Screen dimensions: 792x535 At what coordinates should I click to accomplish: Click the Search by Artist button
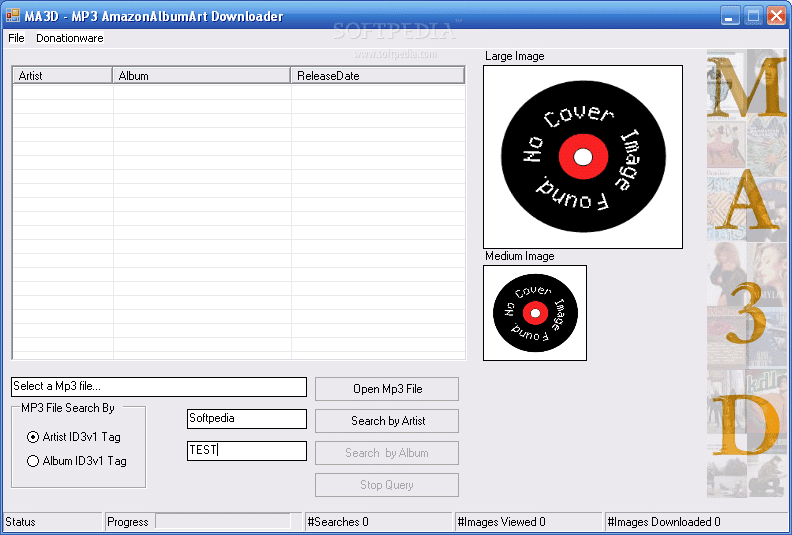point(387,421)
